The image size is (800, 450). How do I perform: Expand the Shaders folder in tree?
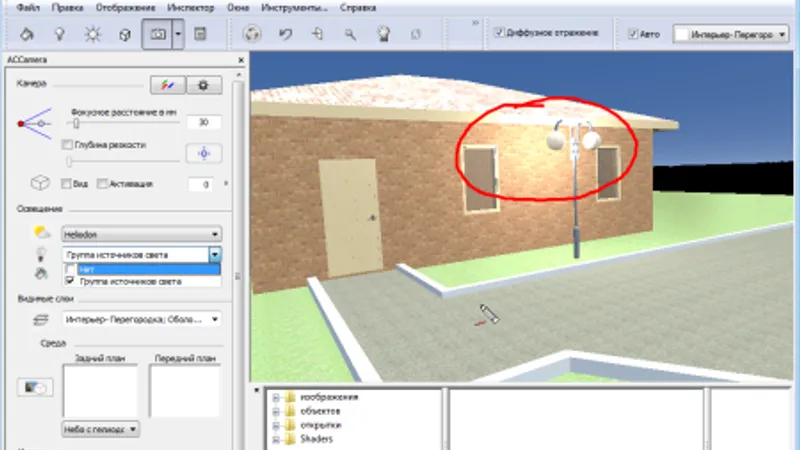click(x=276, y=439)
